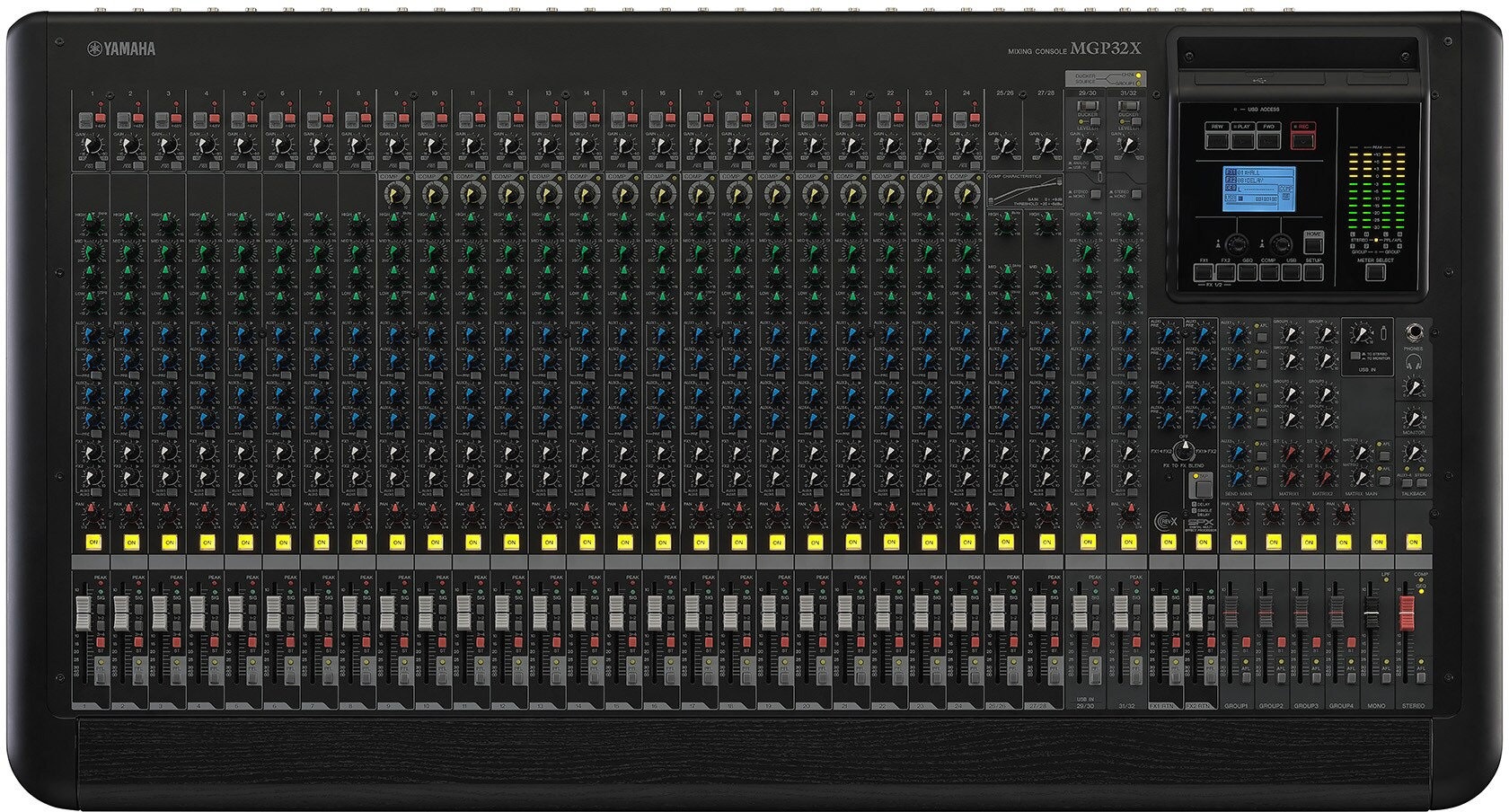Click the right encoder knob below the LCD
Image resolution: width=1509 pixels, height=812 pixels.
coord(1281,243)
